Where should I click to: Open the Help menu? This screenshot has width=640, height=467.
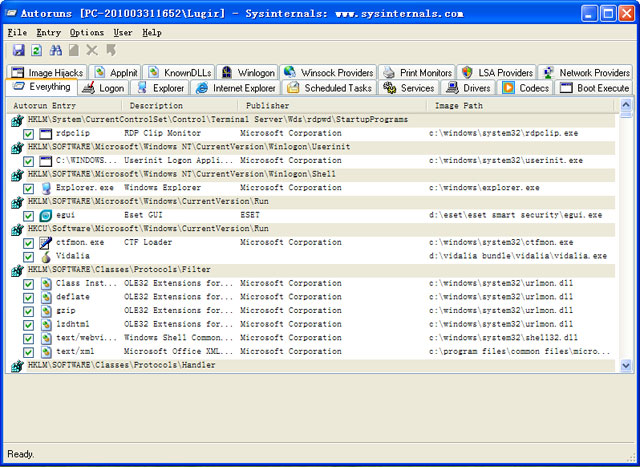pyautogui.click(x=152, y=33)
